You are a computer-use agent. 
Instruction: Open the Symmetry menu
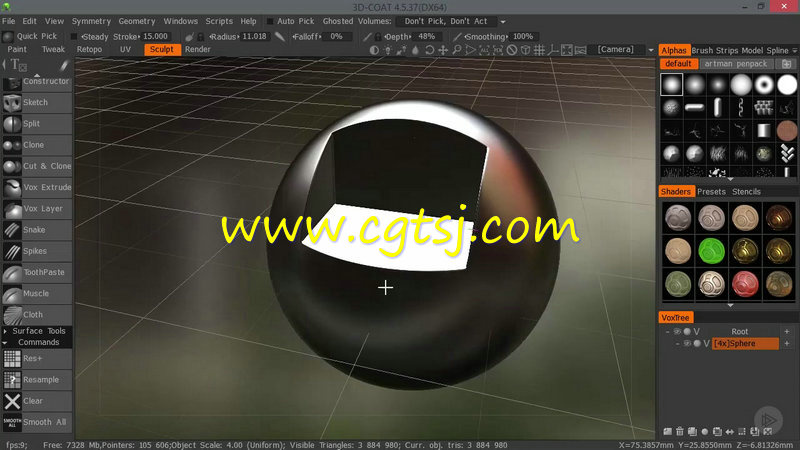(x=91, y=21)
